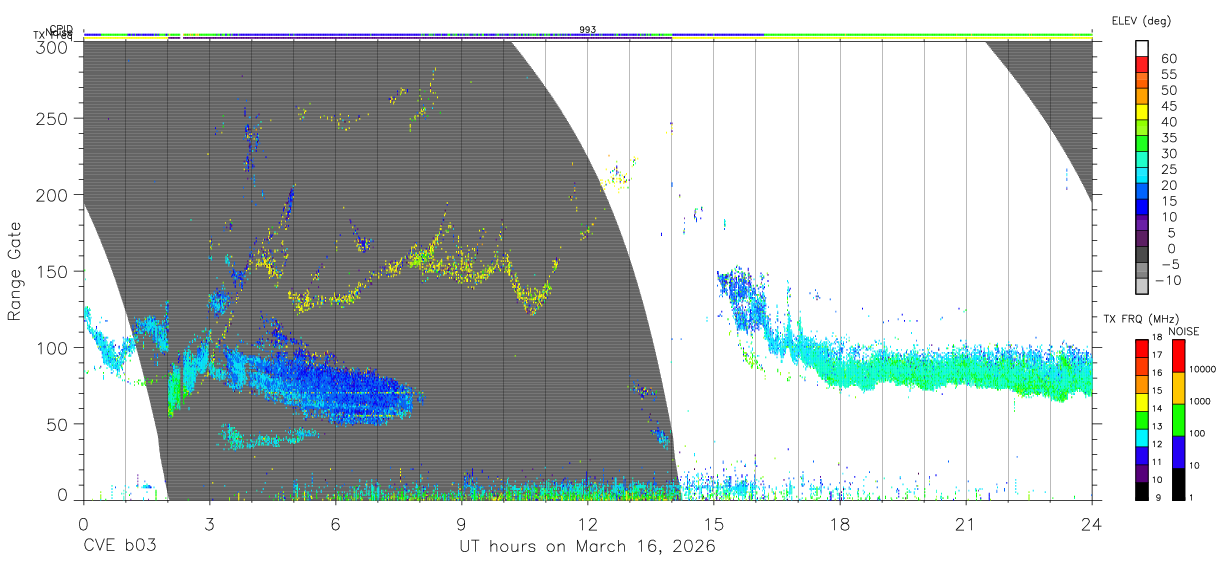Click the "300" tick on the Range Gate axis
The height and width of the screenshot is (567, 1228).
click(52, 47)
